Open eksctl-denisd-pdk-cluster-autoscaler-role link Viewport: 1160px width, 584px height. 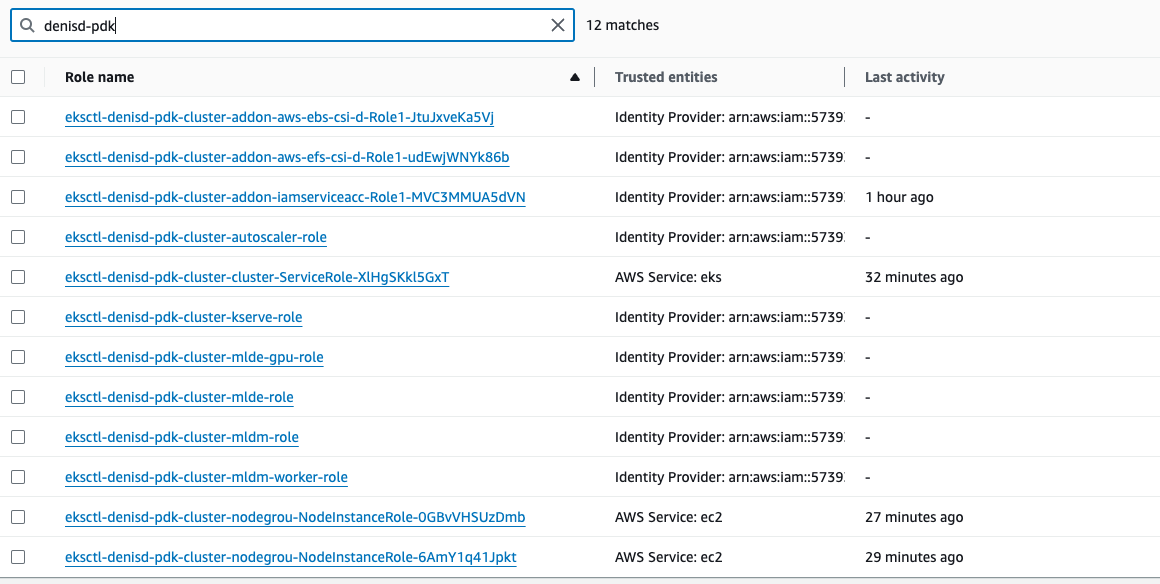pos(195,237)
